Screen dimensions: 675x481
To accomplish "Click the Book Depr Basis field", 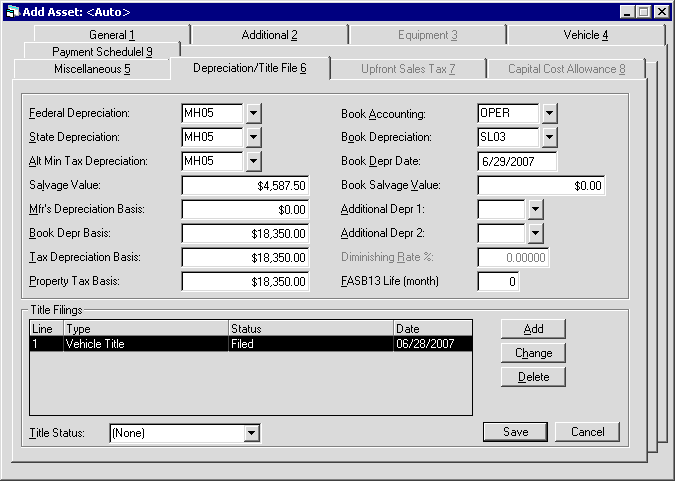I will pyautogui.click(x=245, y=234).
